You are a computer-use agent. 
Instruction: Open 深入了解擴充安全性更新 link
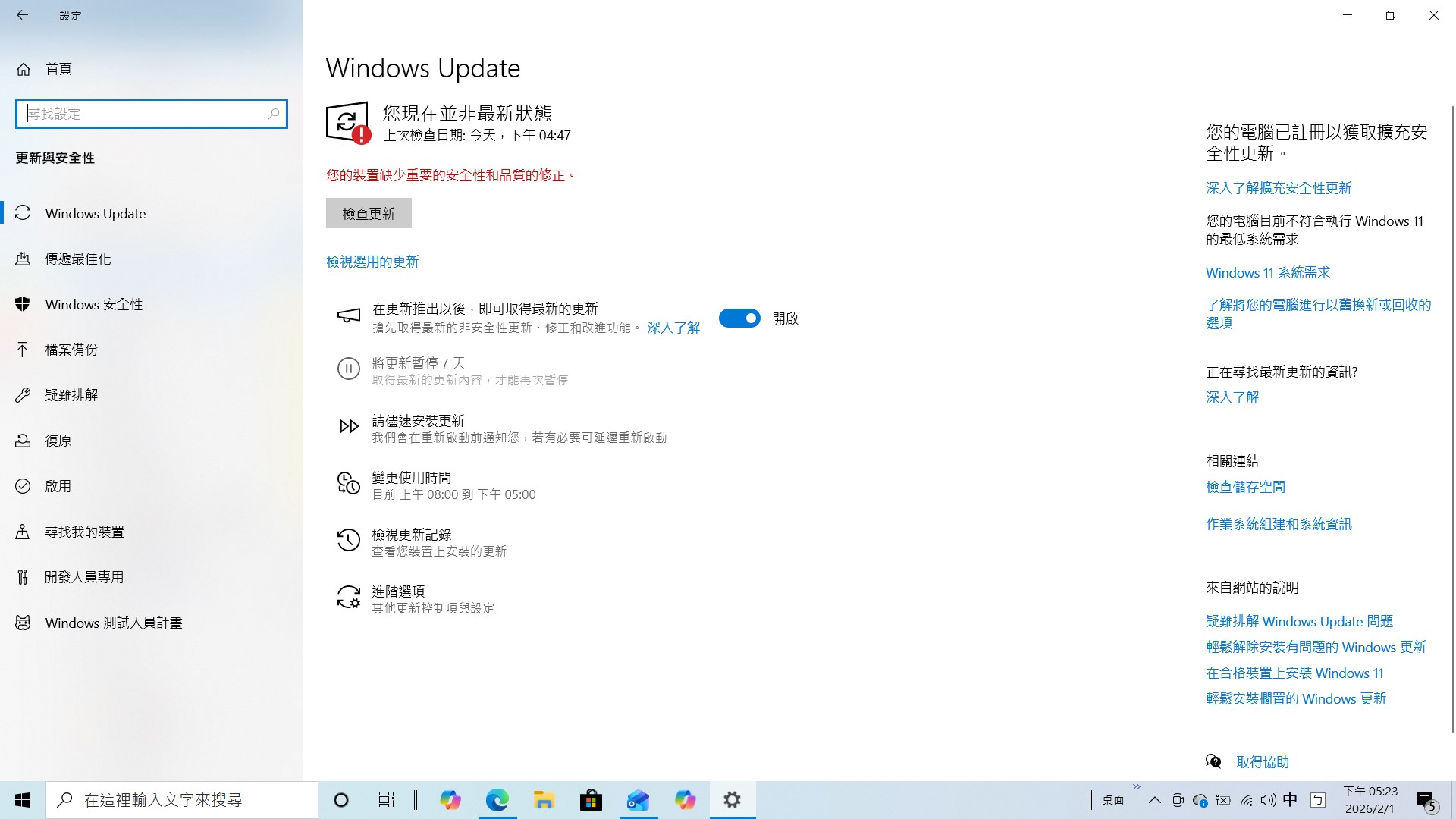[x=1279, y=188]
